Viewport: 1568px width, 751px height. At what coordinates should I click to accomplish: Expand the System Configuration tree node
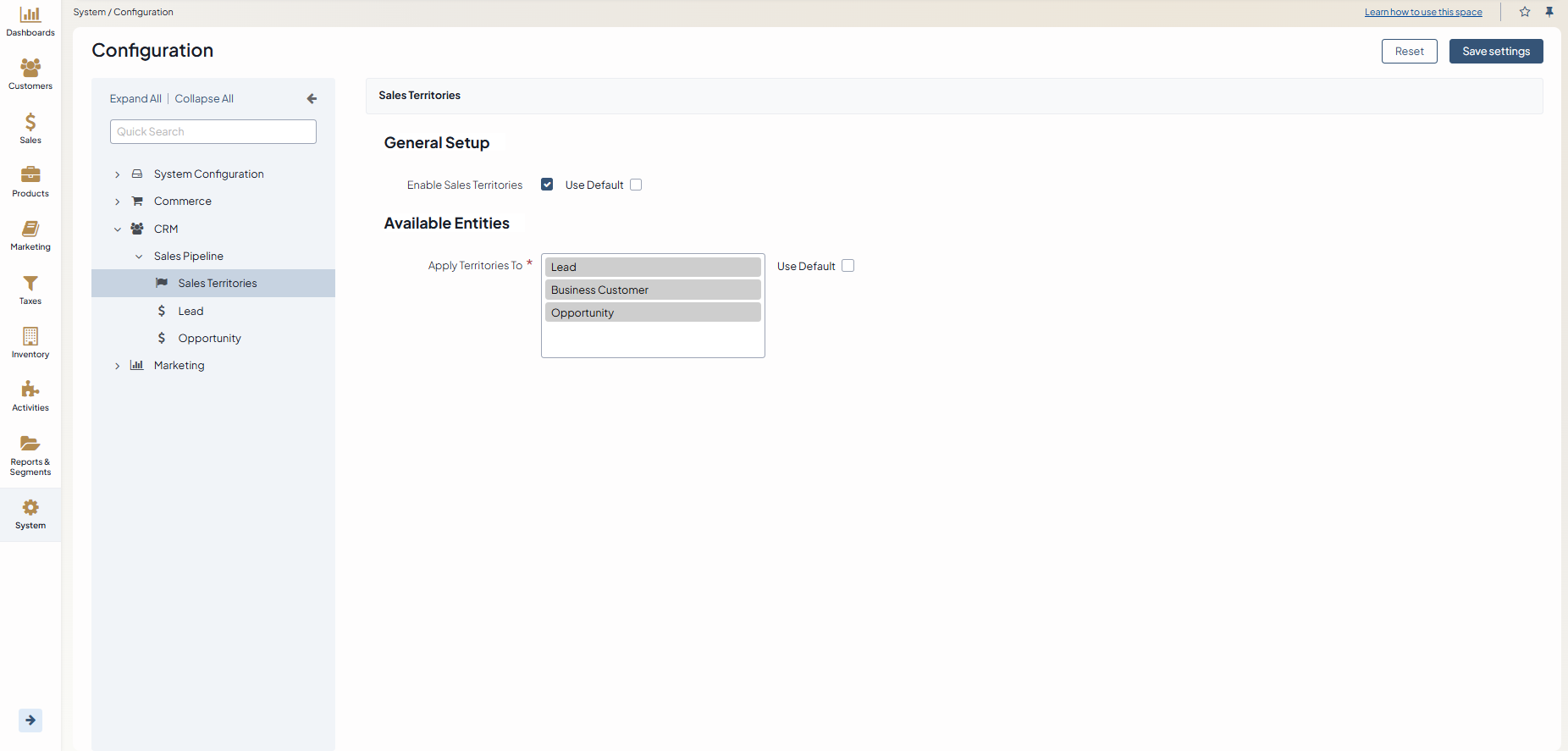[118, 174]
